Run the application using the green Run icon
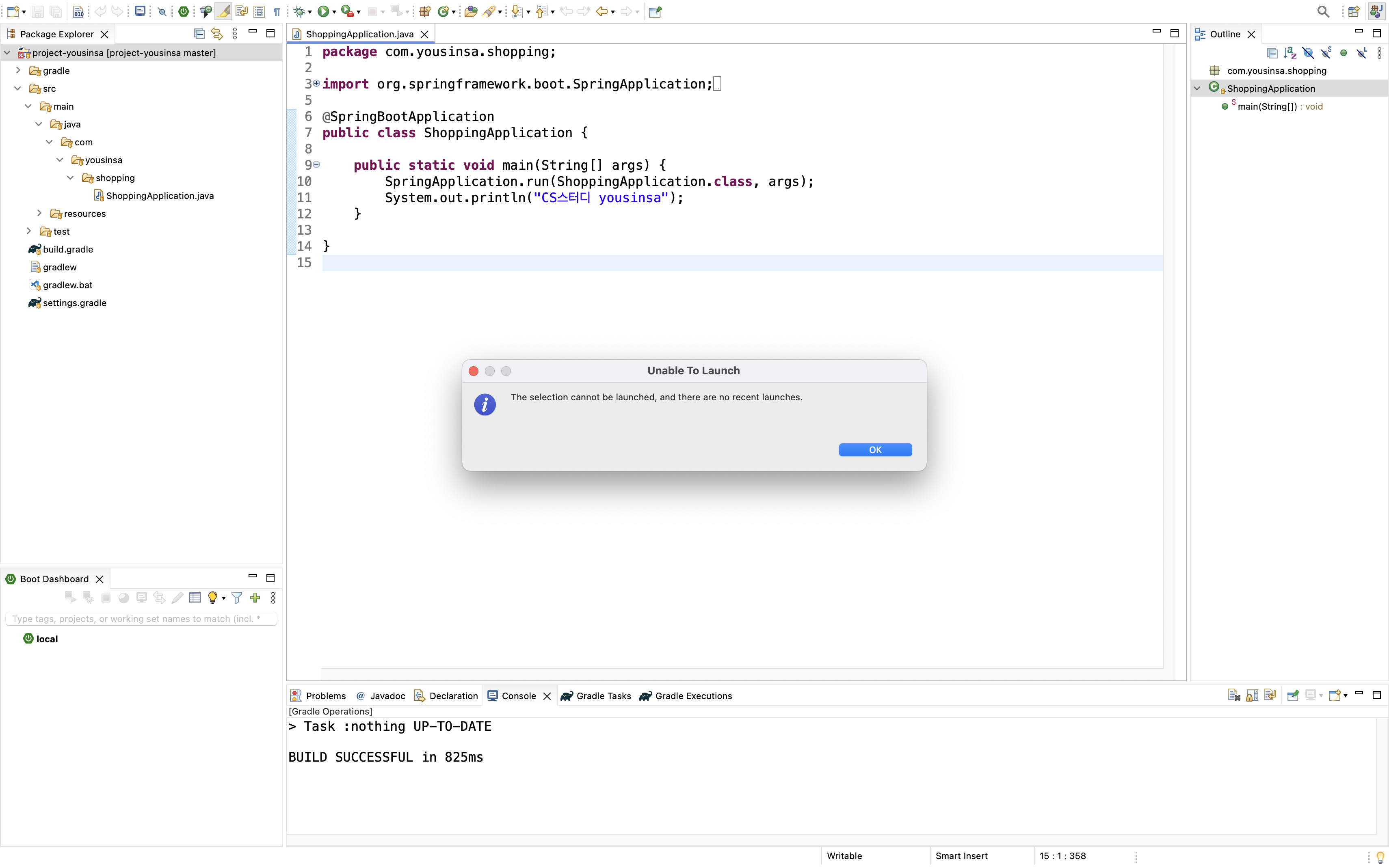This screenshot has height=868, width=1389. (x=323, y=11)
